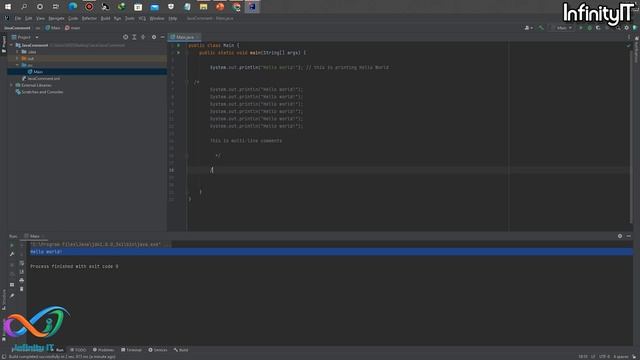The height and width of the screenshot is (360, 640).
Task: Open the Navigate menu
Action: pyautogui.click(x=56, y=18)
